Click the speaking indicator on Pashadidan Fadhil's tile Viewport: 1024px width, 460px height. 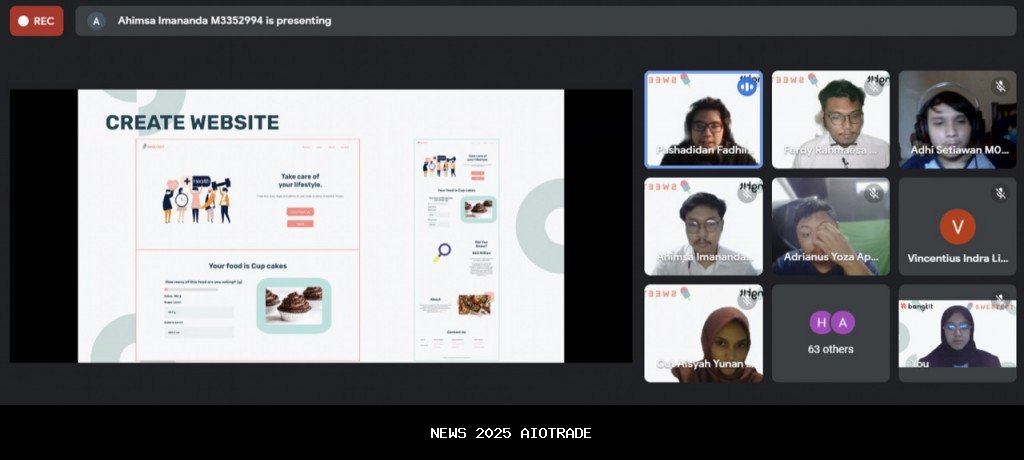tap(746, 87)
